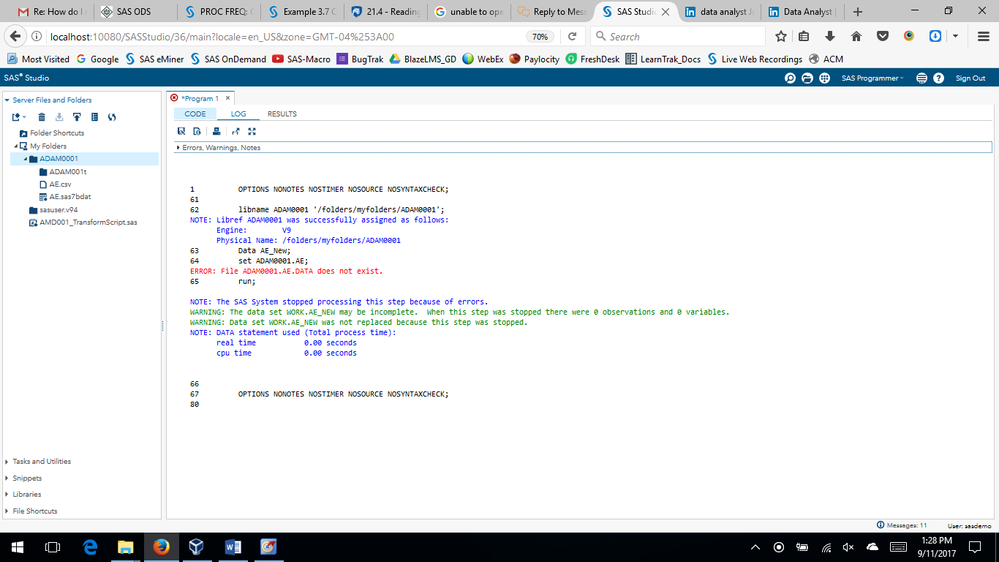Collapse Server Files and Folders panel
999x562 pixels.
[7, 100]
